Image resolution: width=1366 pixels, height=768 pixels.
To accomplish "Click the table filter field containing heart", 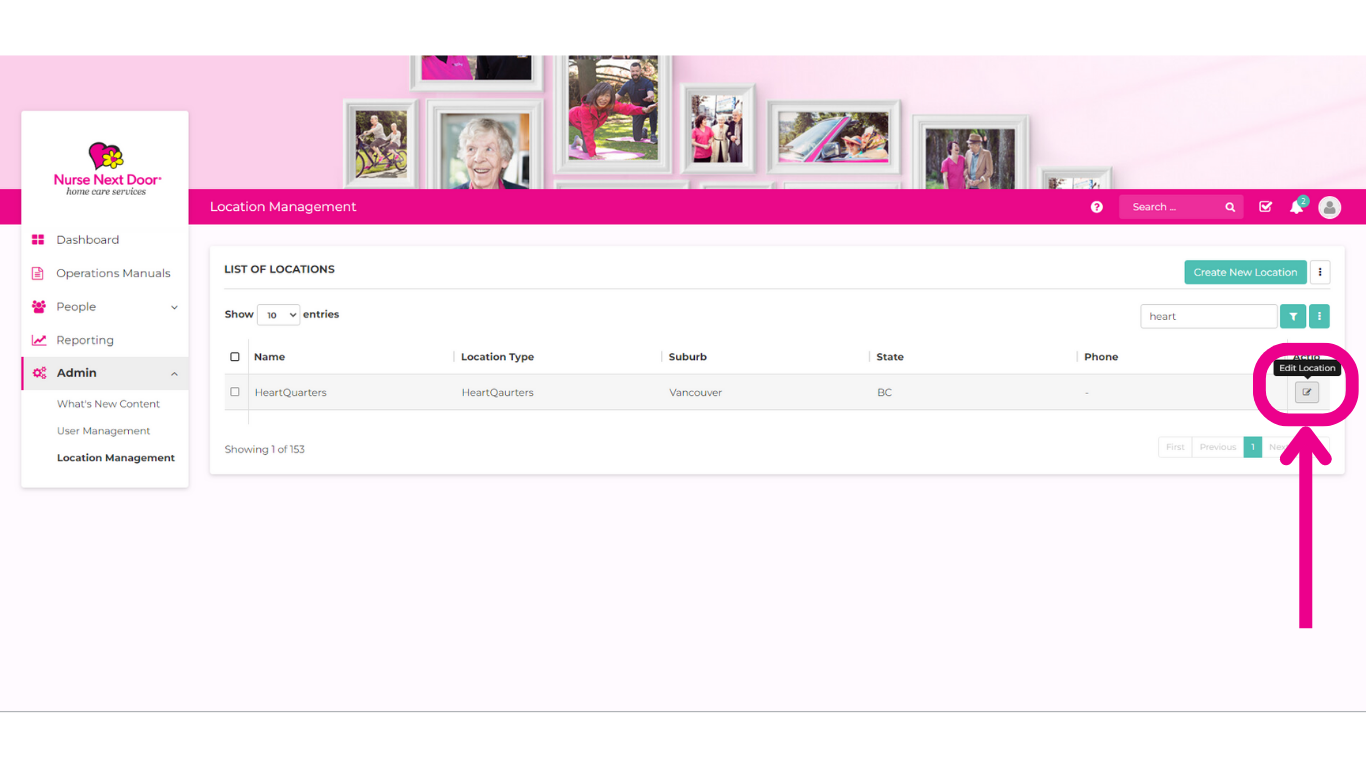I will (1208, 316).
